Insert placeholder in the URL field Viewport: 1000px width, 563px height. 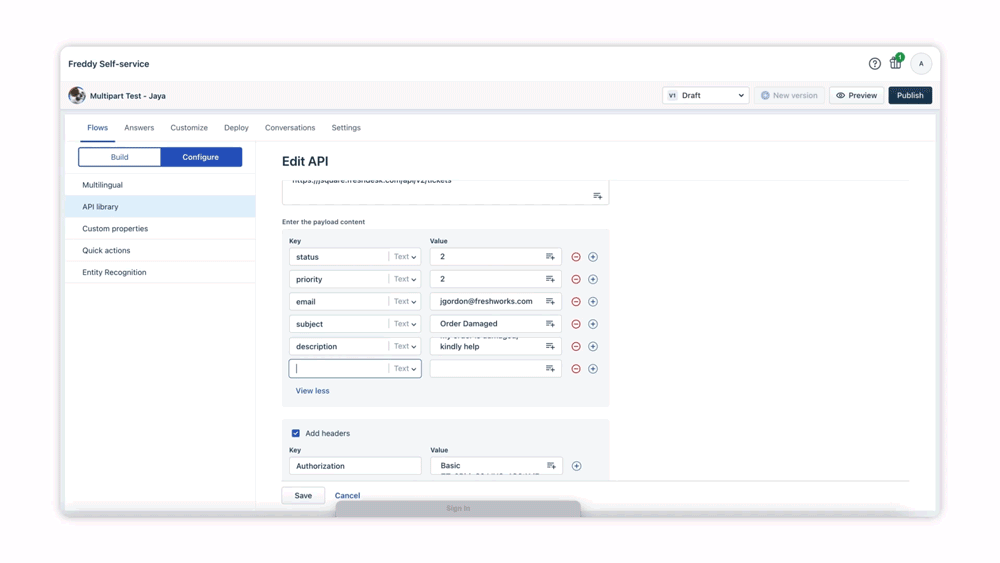(598, 196)
